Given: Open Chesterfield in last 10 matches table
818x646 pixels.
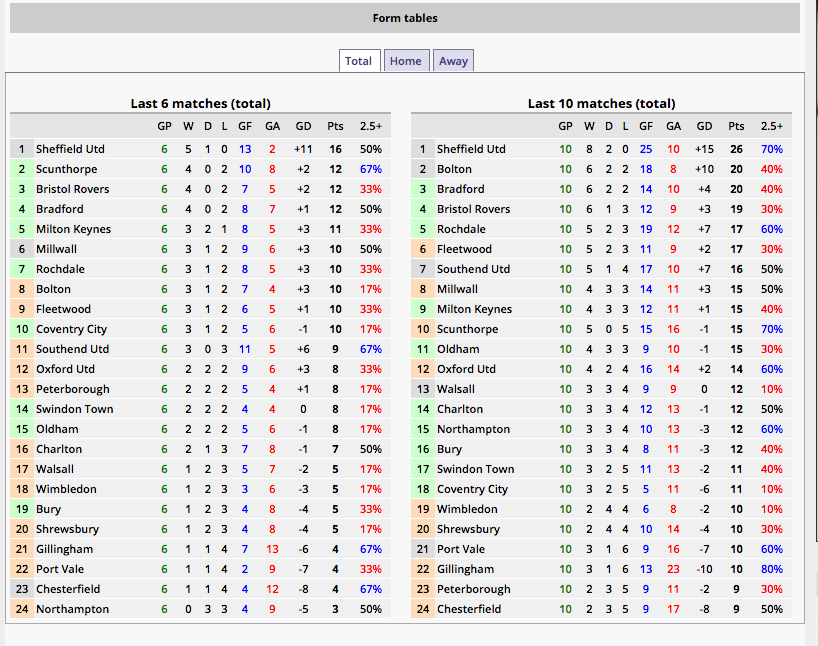Looking at the screenshot, I should click(468, 609).
